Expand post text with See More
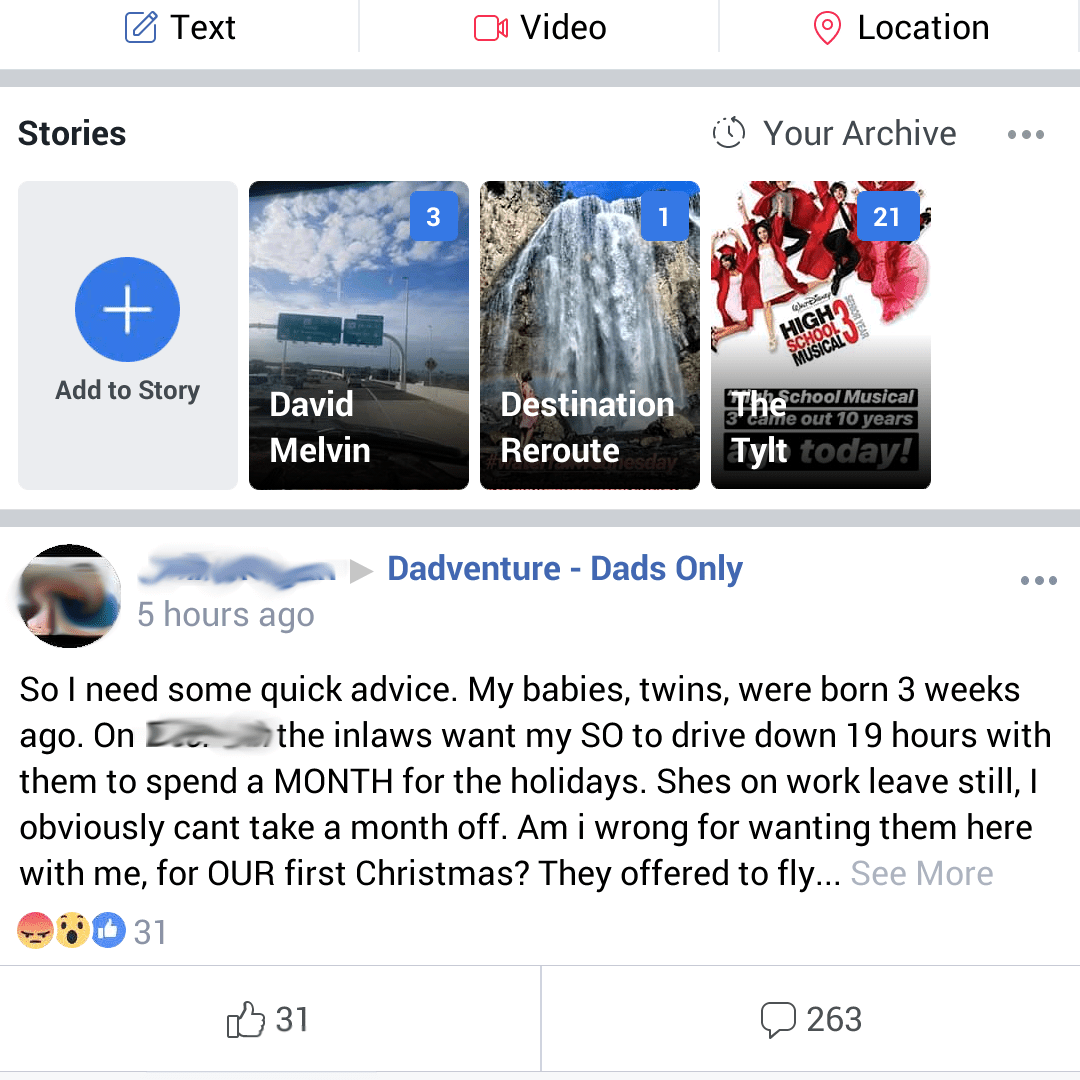This screenshot has height=1080, width=1080. point(922,874)
